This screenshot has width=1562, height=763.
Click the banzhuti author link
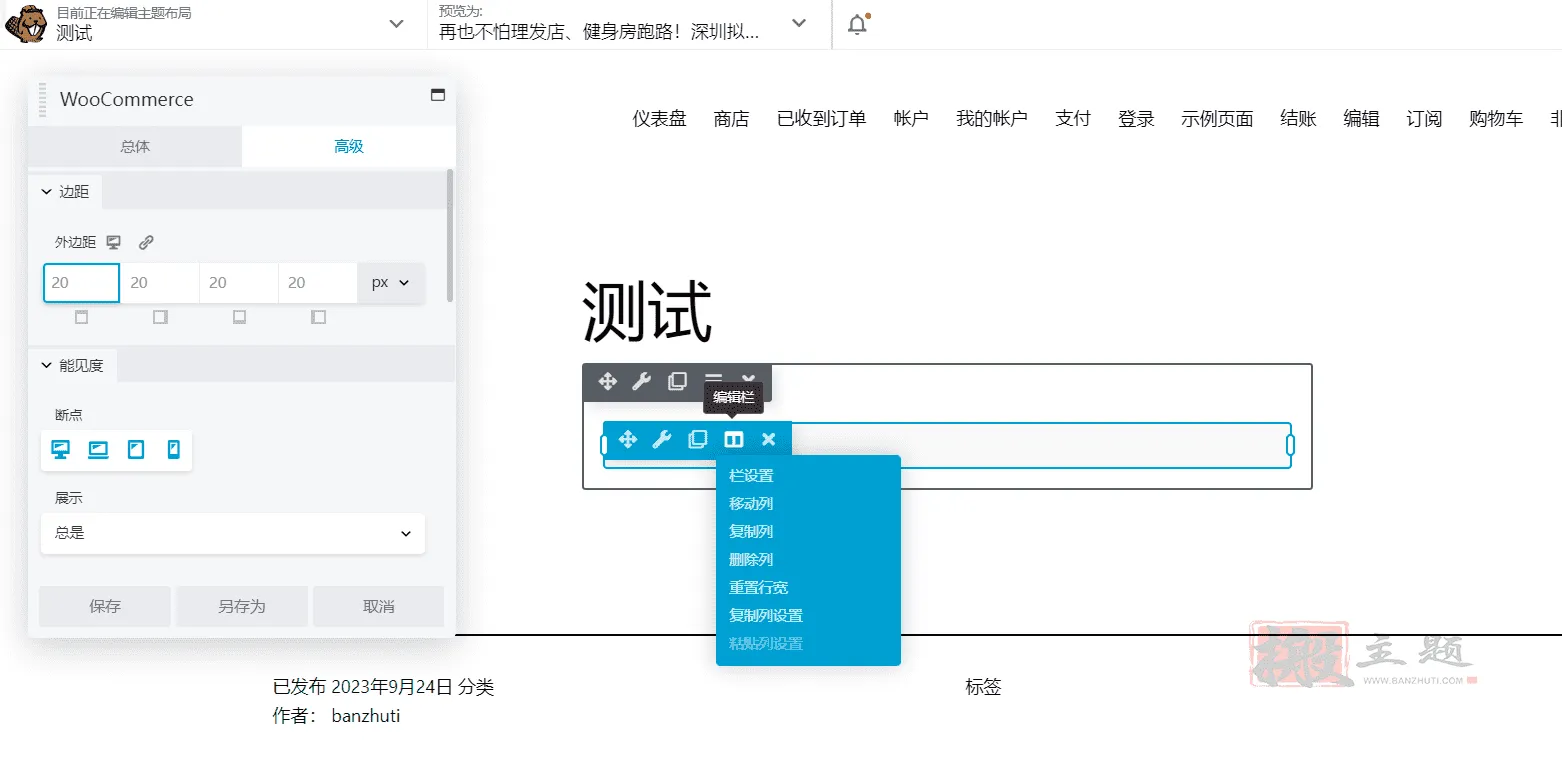click(366, 716)
